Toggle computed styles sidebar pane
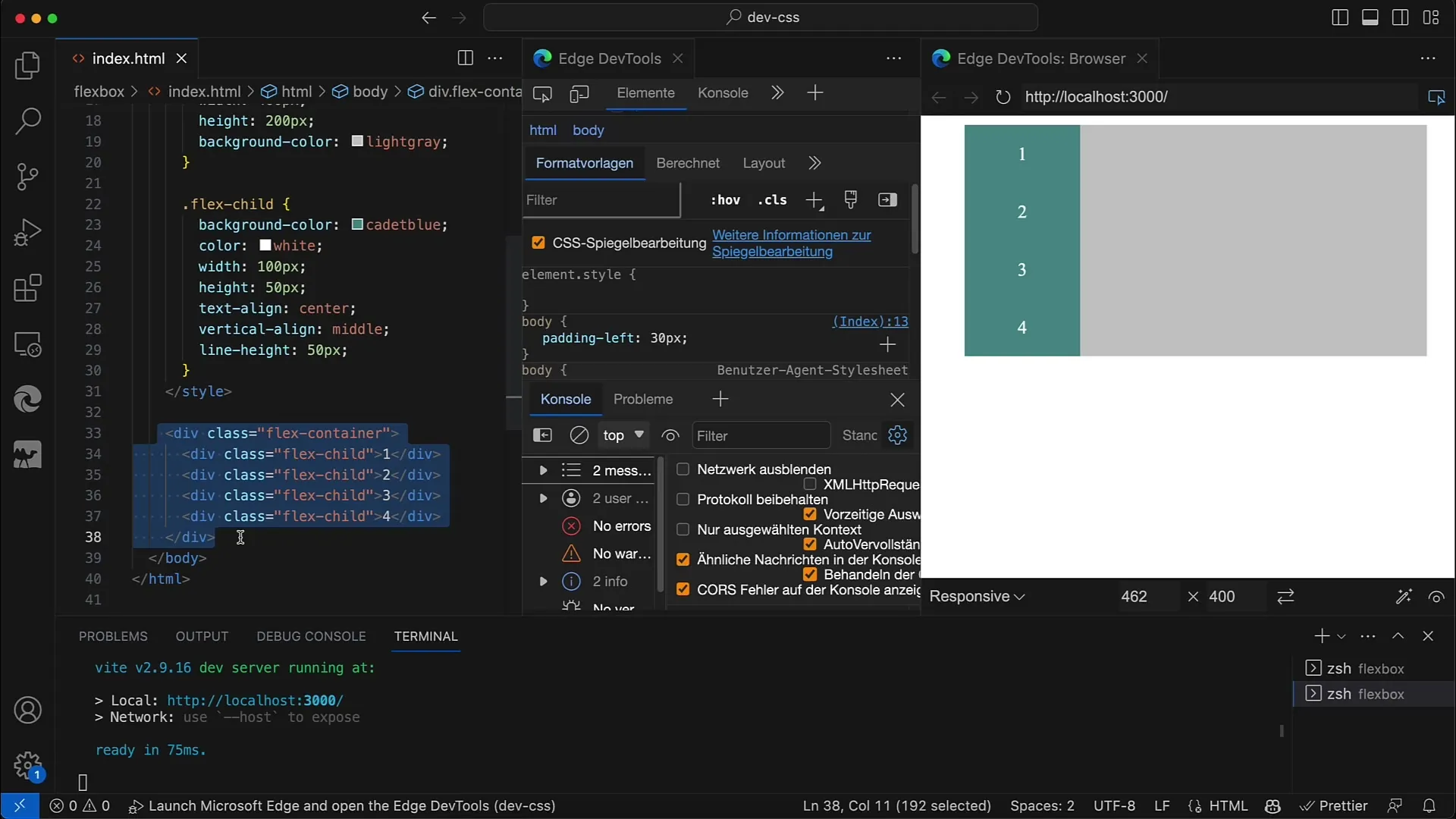This screenshot has width=1456, height=819. (x=887, y=199)
